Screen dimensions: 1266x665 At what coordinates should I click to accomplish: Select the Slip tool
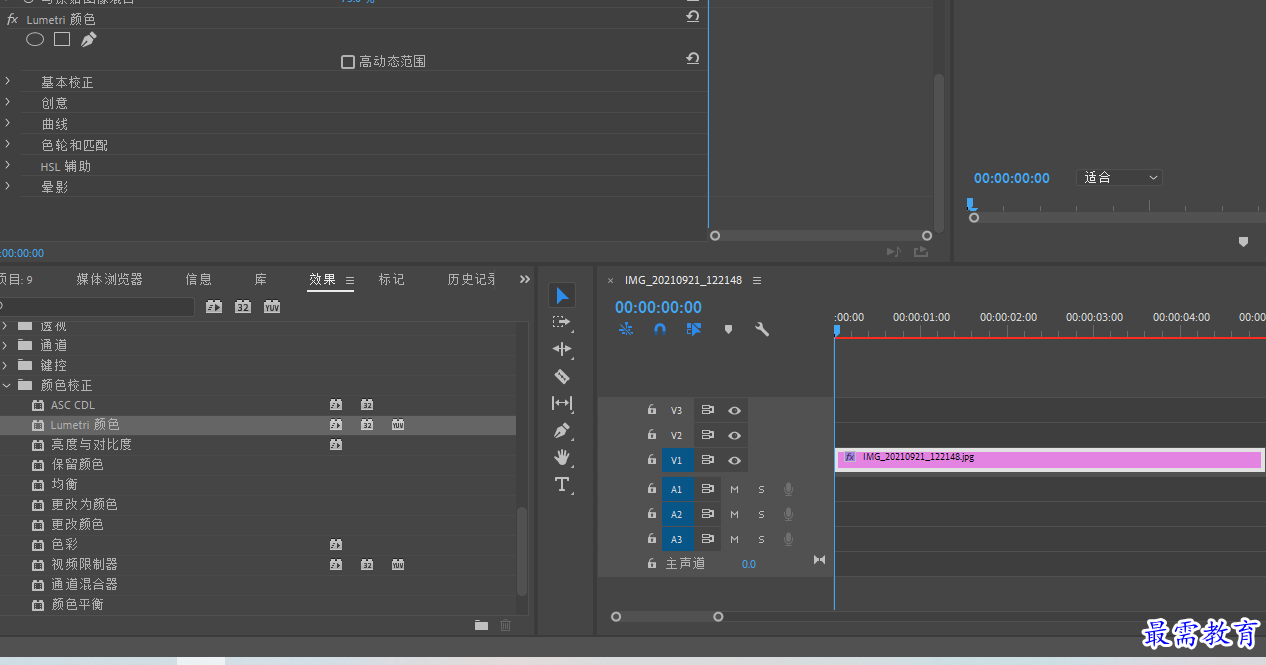click(562, 403)
